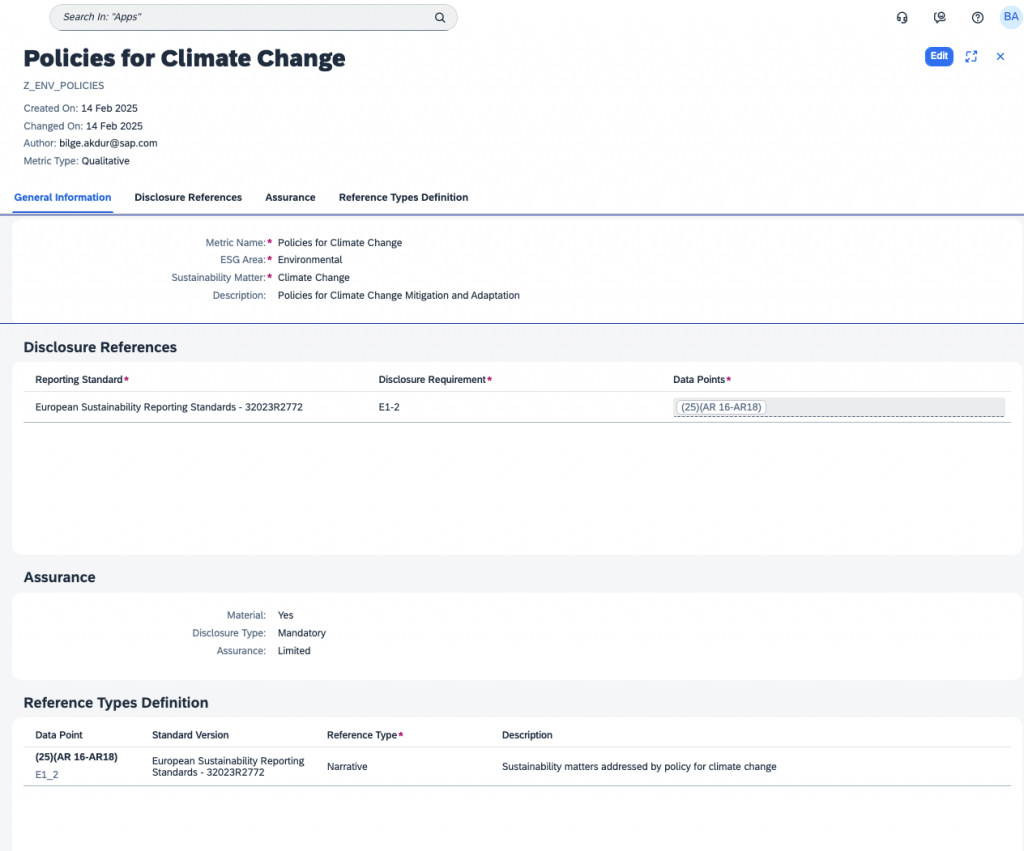Image resolution: width=1024 pixels, height=851 pixels.
Task: Click the Sustainability matters addressed description cell
Action: pos(639,766)
